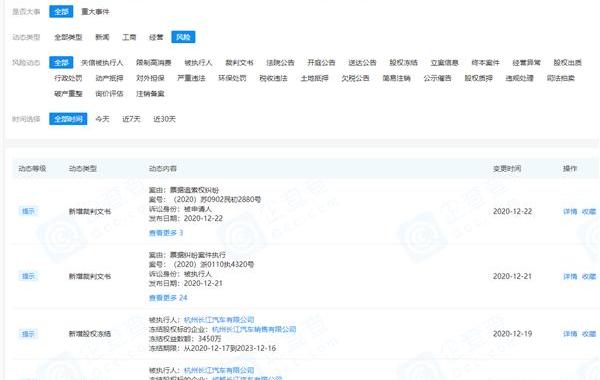Limit time range to 近7天

[x=131, y=119]
